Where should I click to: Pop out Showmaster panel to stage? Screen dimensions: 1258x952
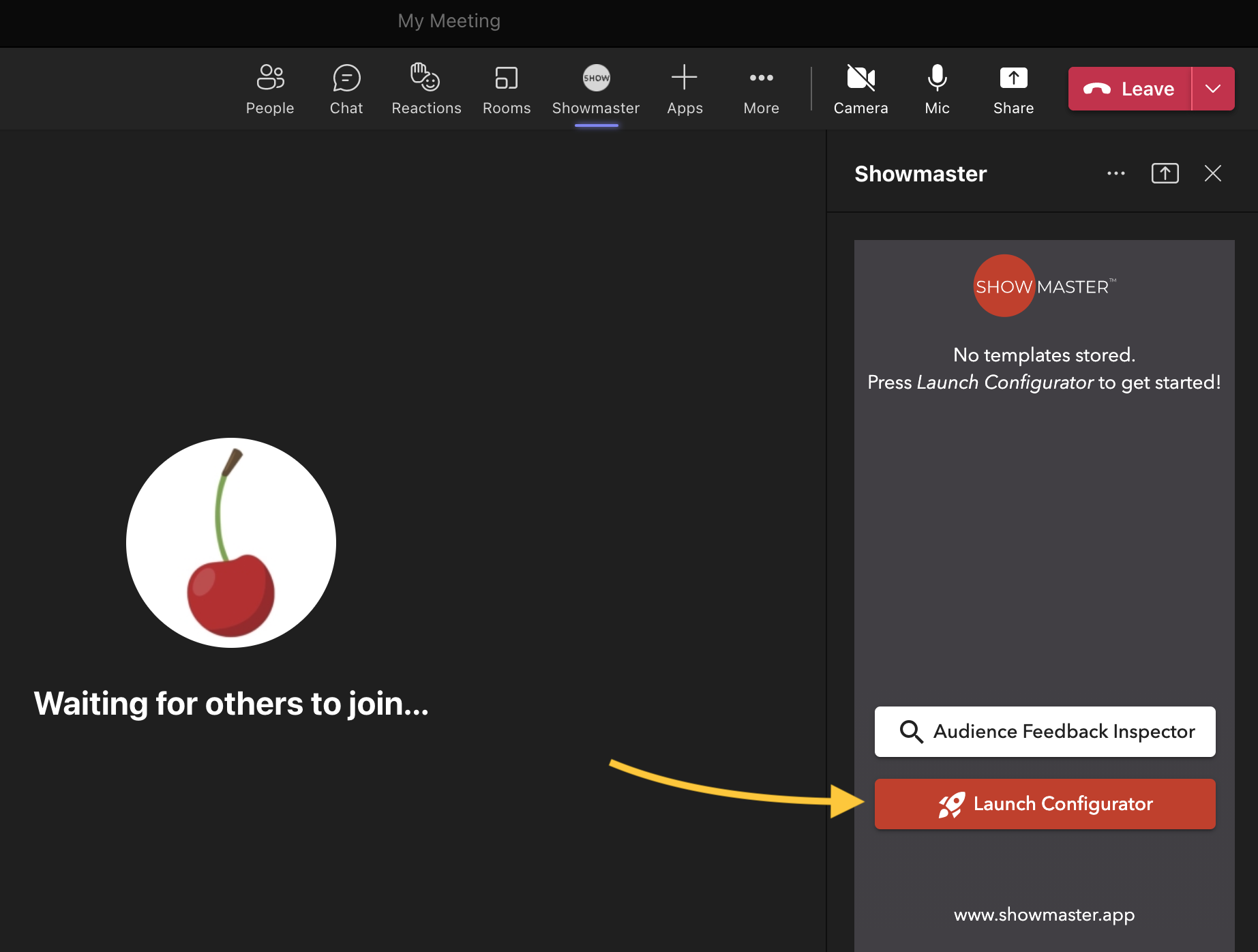[x=1165, y=174]
